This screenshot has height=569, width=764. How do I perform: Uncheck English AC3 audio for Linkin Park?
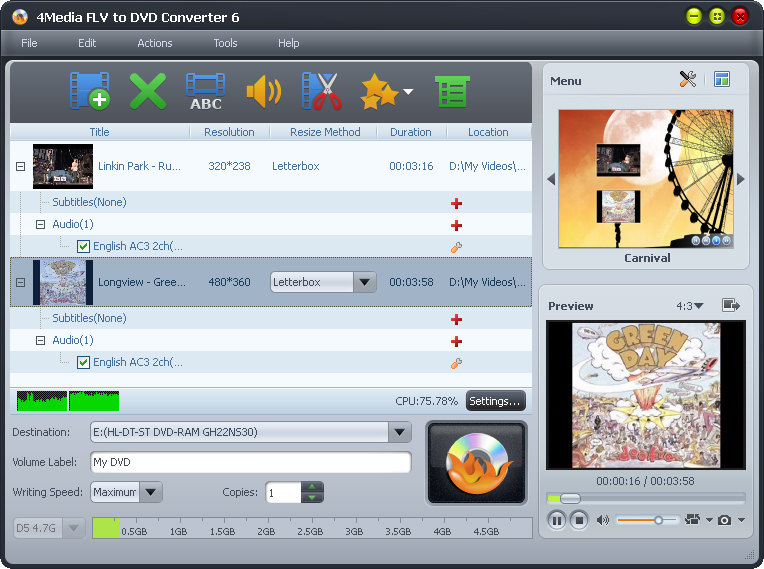point(84,246)
